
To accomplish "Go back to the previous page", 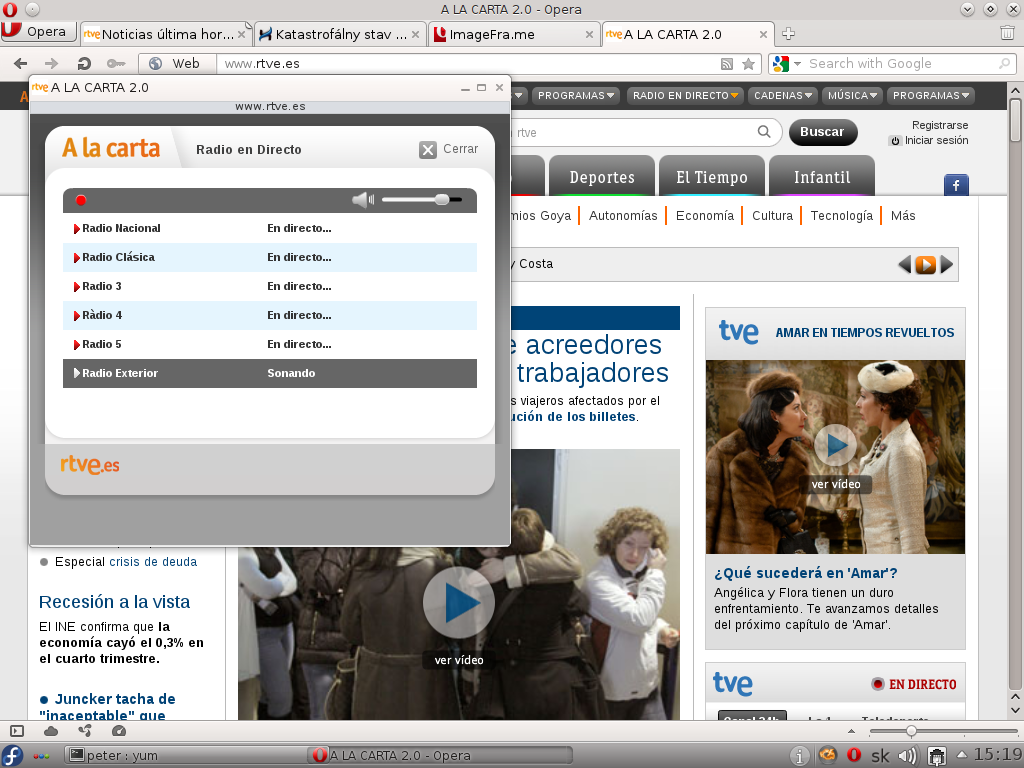I will click(21, 63).
